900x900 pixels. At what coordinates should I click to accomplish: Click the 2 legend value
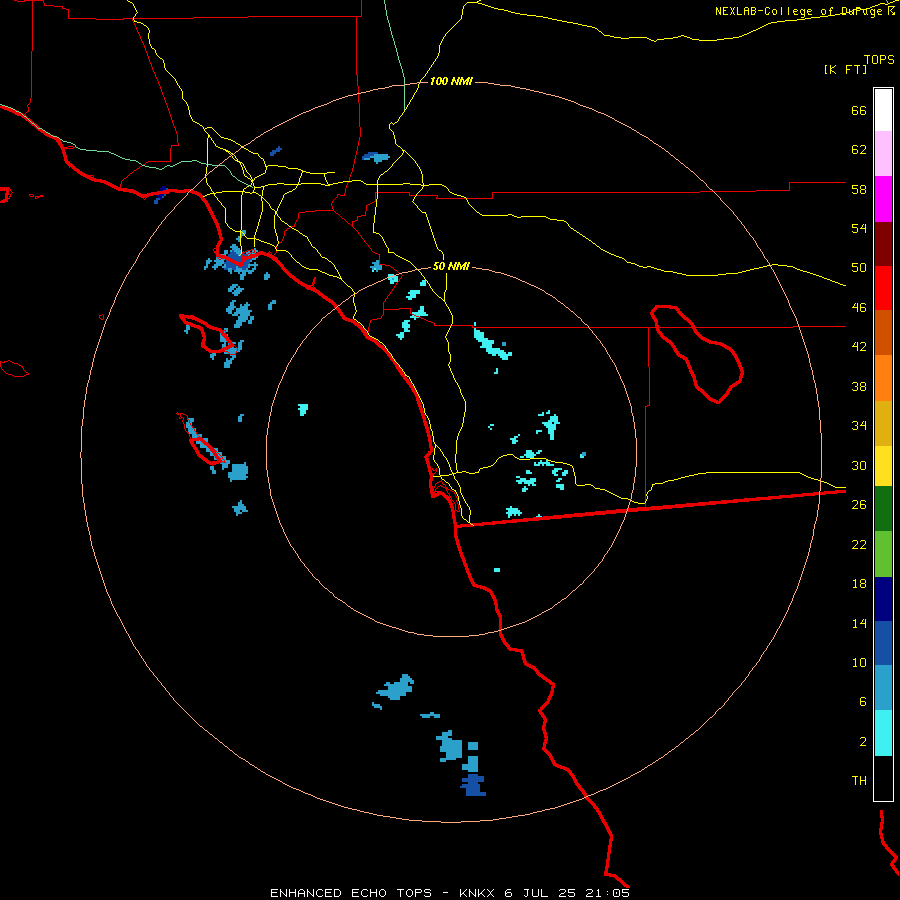point(863,742)
